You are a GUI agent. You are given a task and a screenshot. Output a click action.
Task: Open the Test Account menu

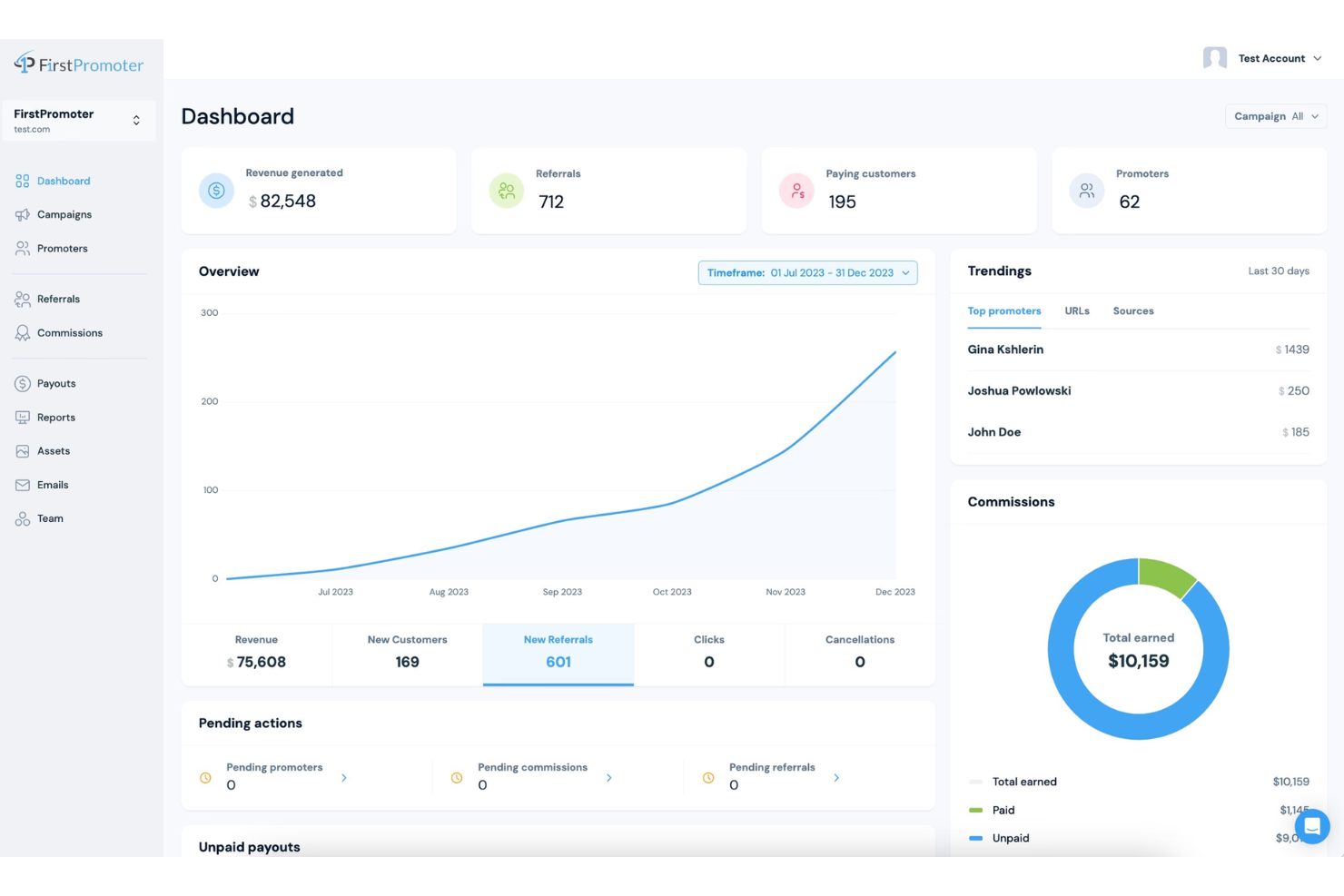[x=1271, y=58]
